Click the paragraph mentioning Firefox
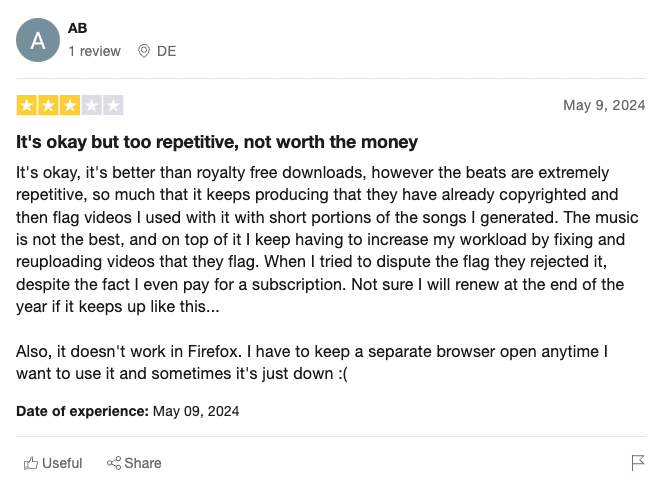 (312, 362)
